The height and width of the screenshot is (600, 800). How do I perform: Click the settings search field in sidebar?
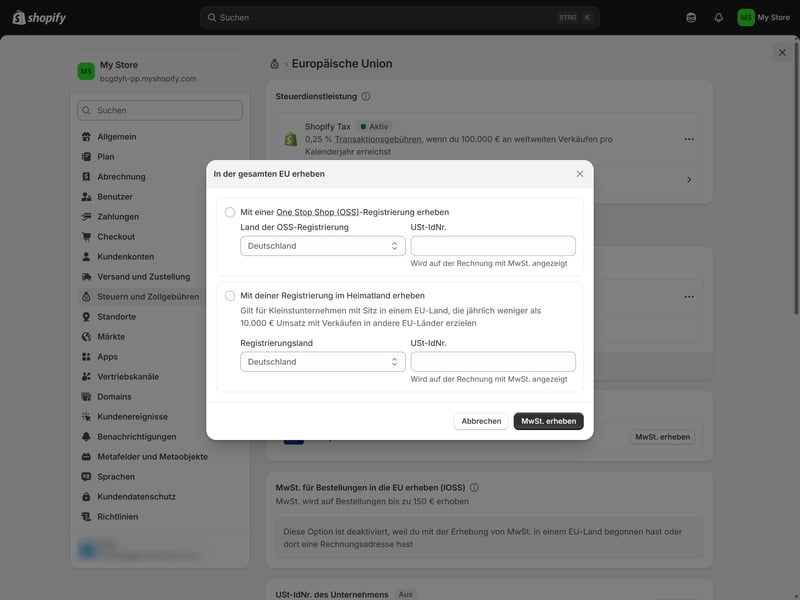(x=161, y=110)
